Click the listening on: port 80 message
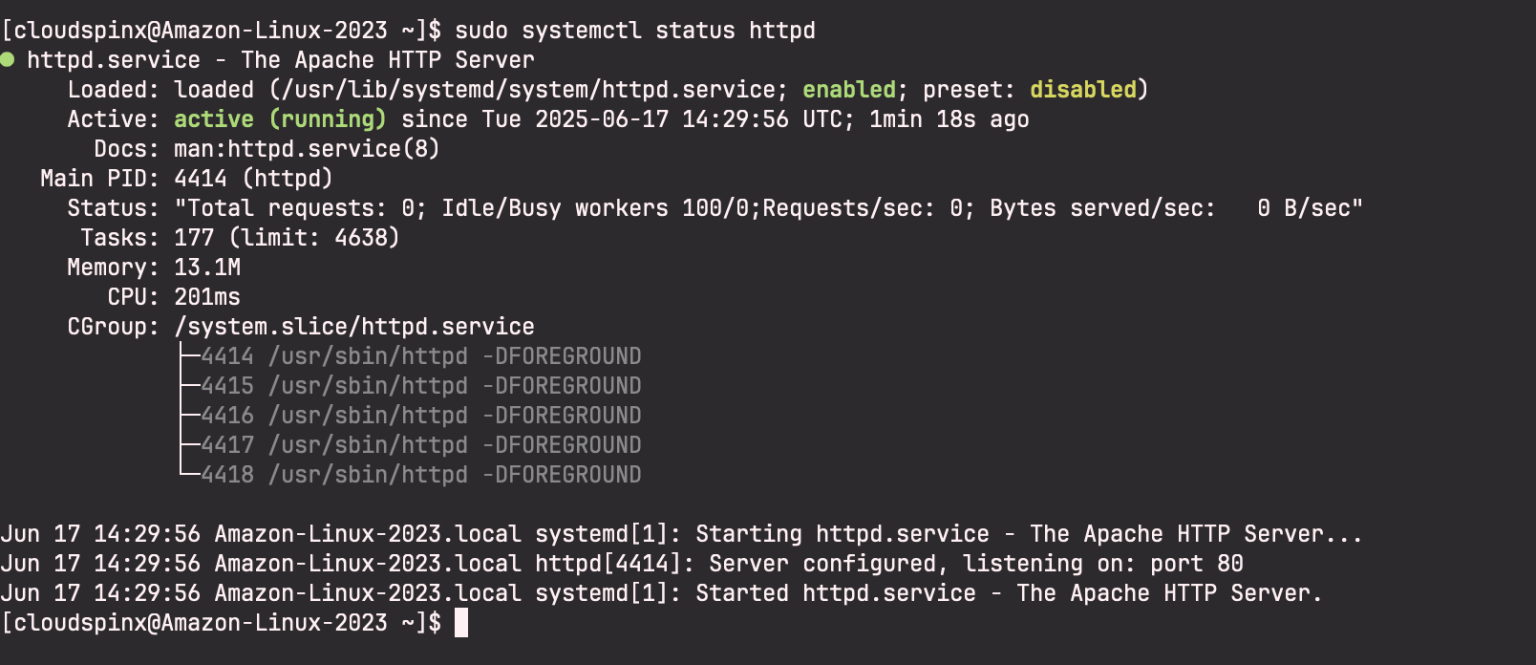This screenshot has height=665, width=1536. coord(1110,563)
